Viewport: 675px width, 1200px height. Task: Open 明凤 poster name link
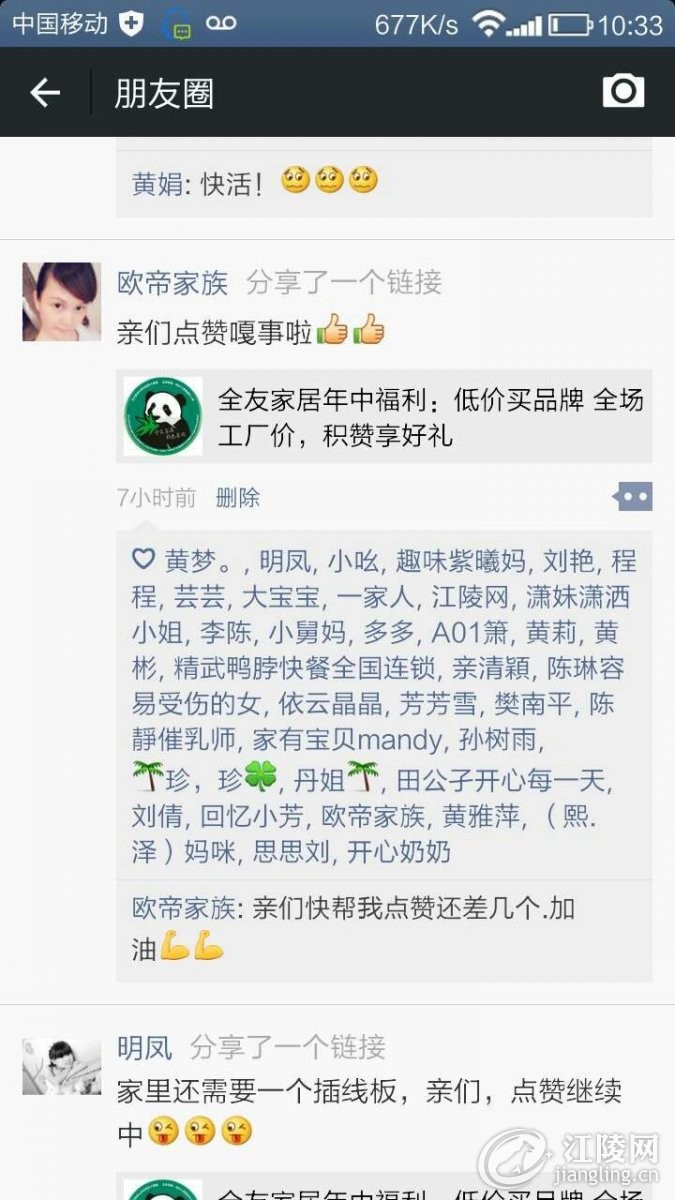coord(145,1047)
